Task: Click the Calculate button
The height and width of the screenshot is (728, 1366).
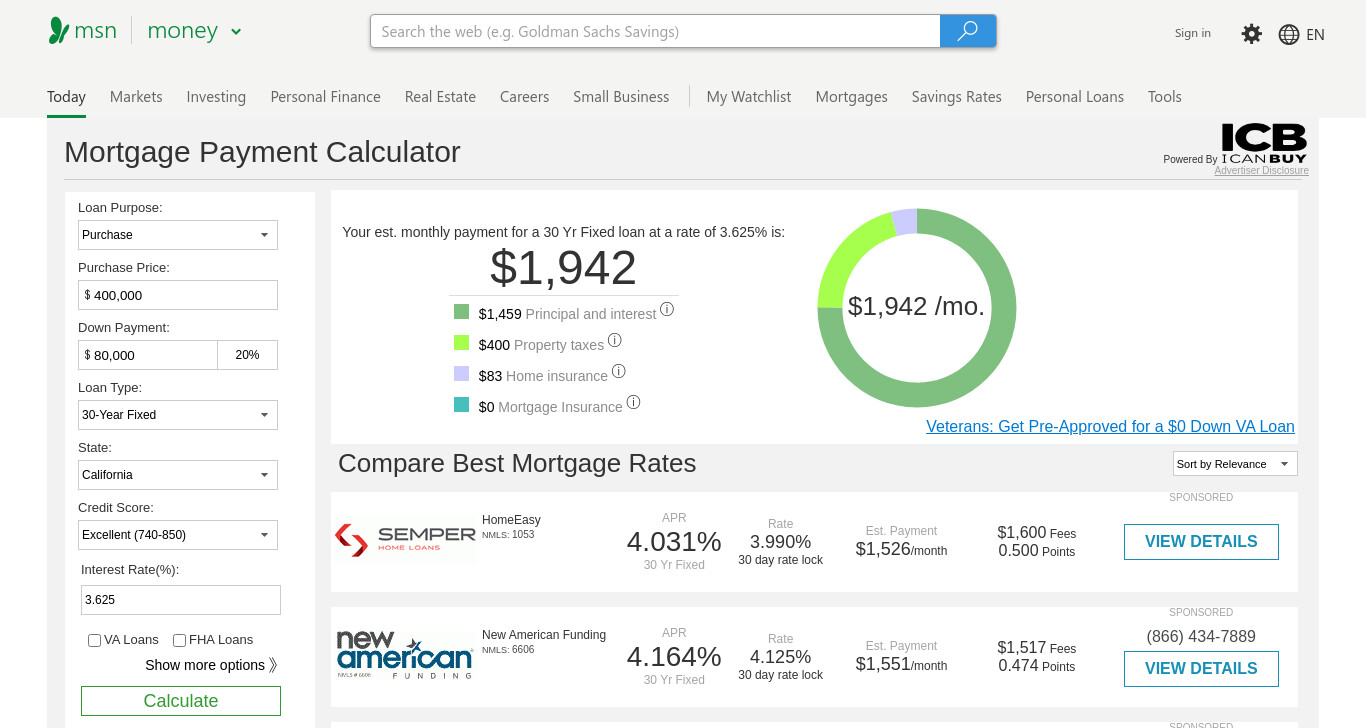Action: pos(181,701)
